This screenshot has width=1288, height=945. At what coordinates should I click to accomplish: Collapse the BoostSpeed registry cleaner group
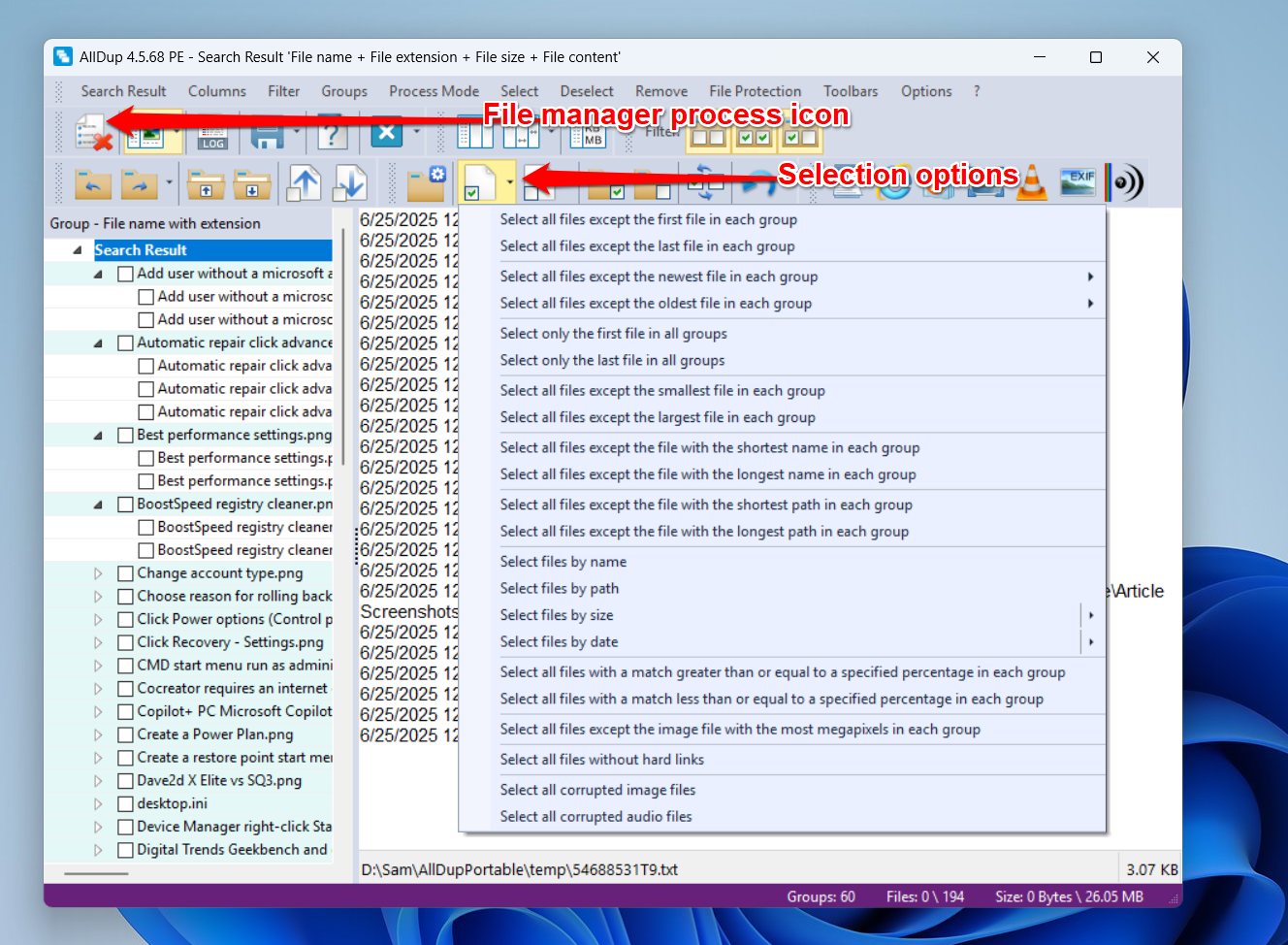click(98, 505)
